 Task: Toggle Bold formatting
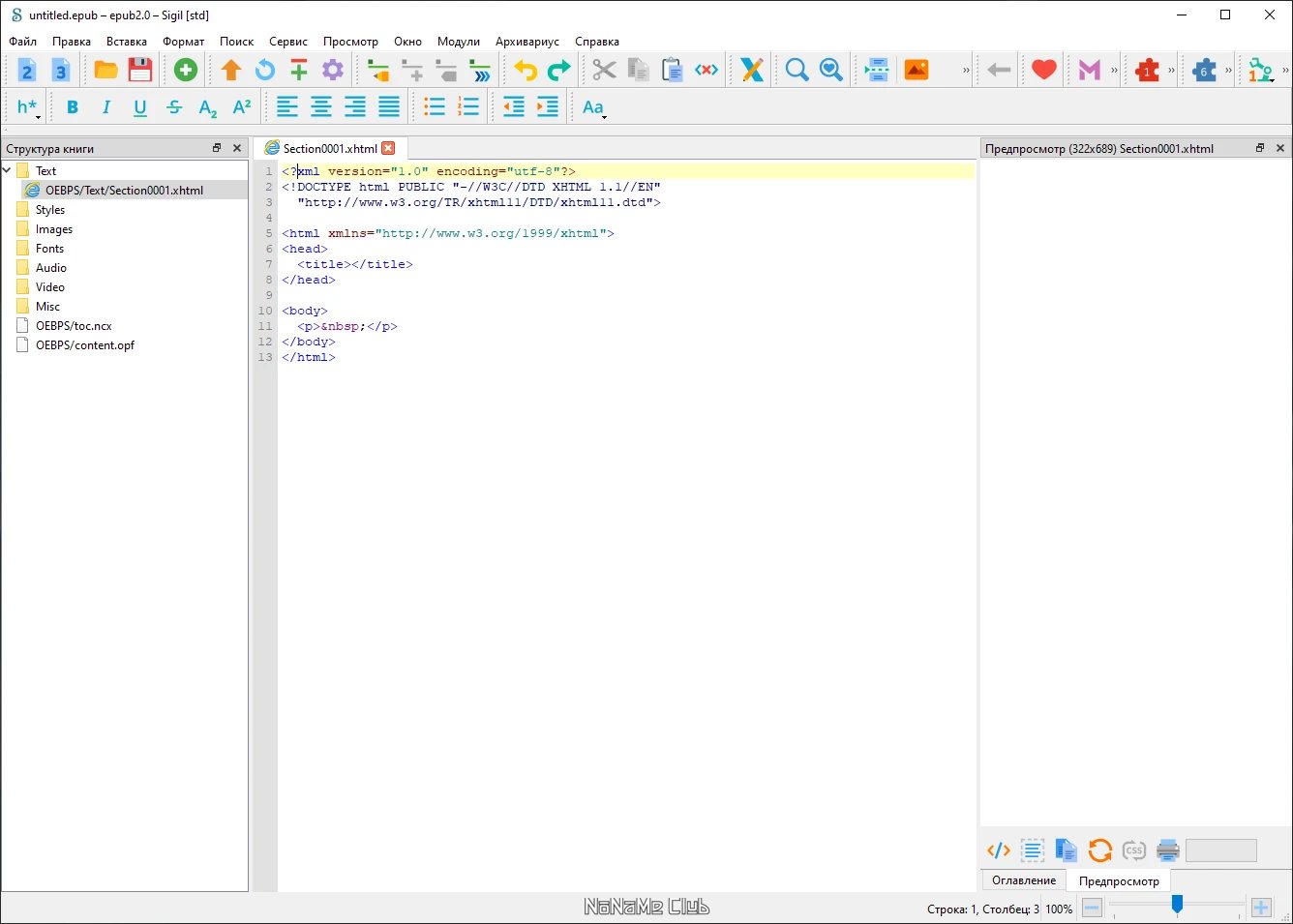pyautogui.click(x=73, y=107)
